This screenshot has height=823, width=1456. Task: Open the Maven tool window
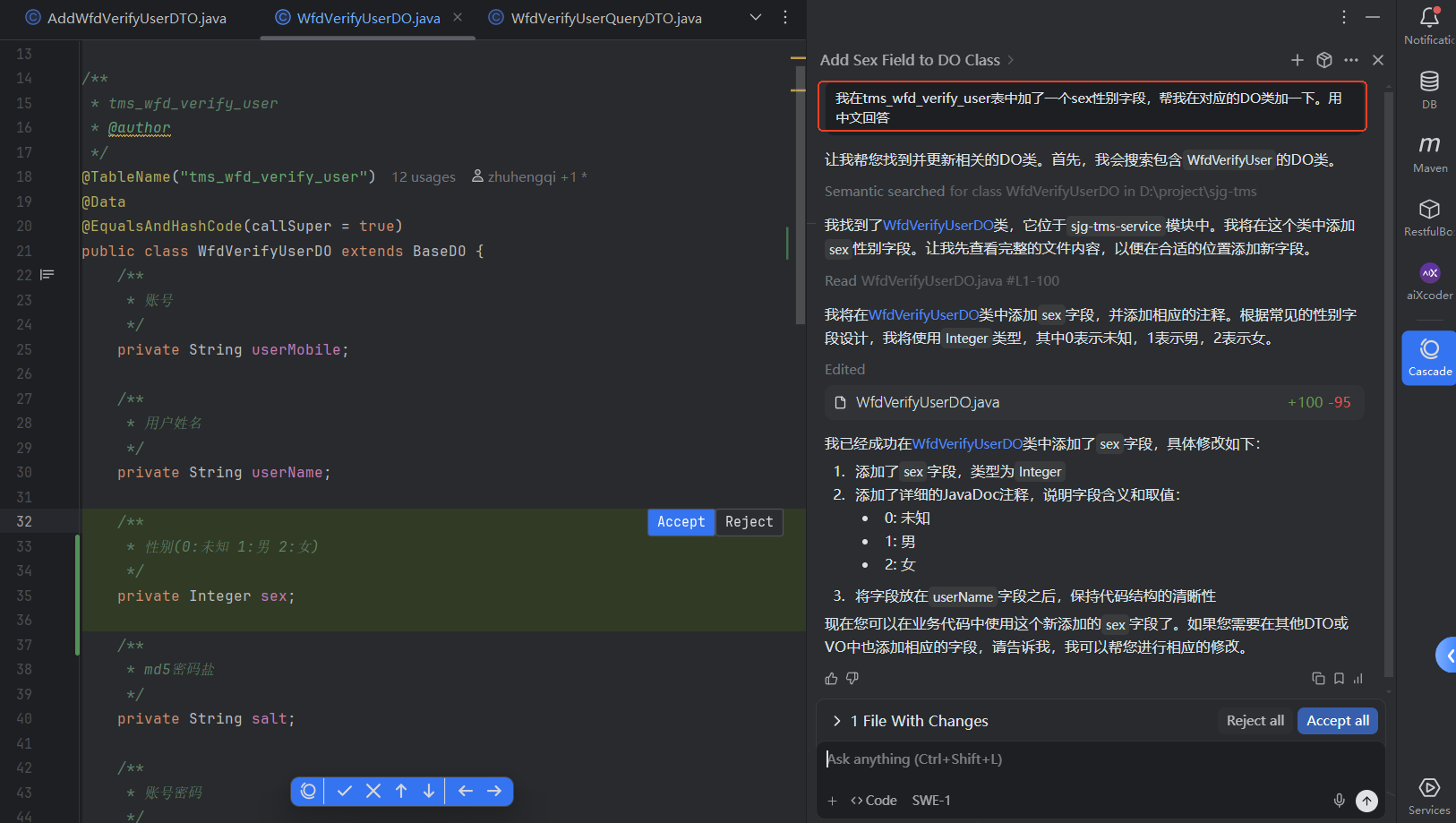1430,153
